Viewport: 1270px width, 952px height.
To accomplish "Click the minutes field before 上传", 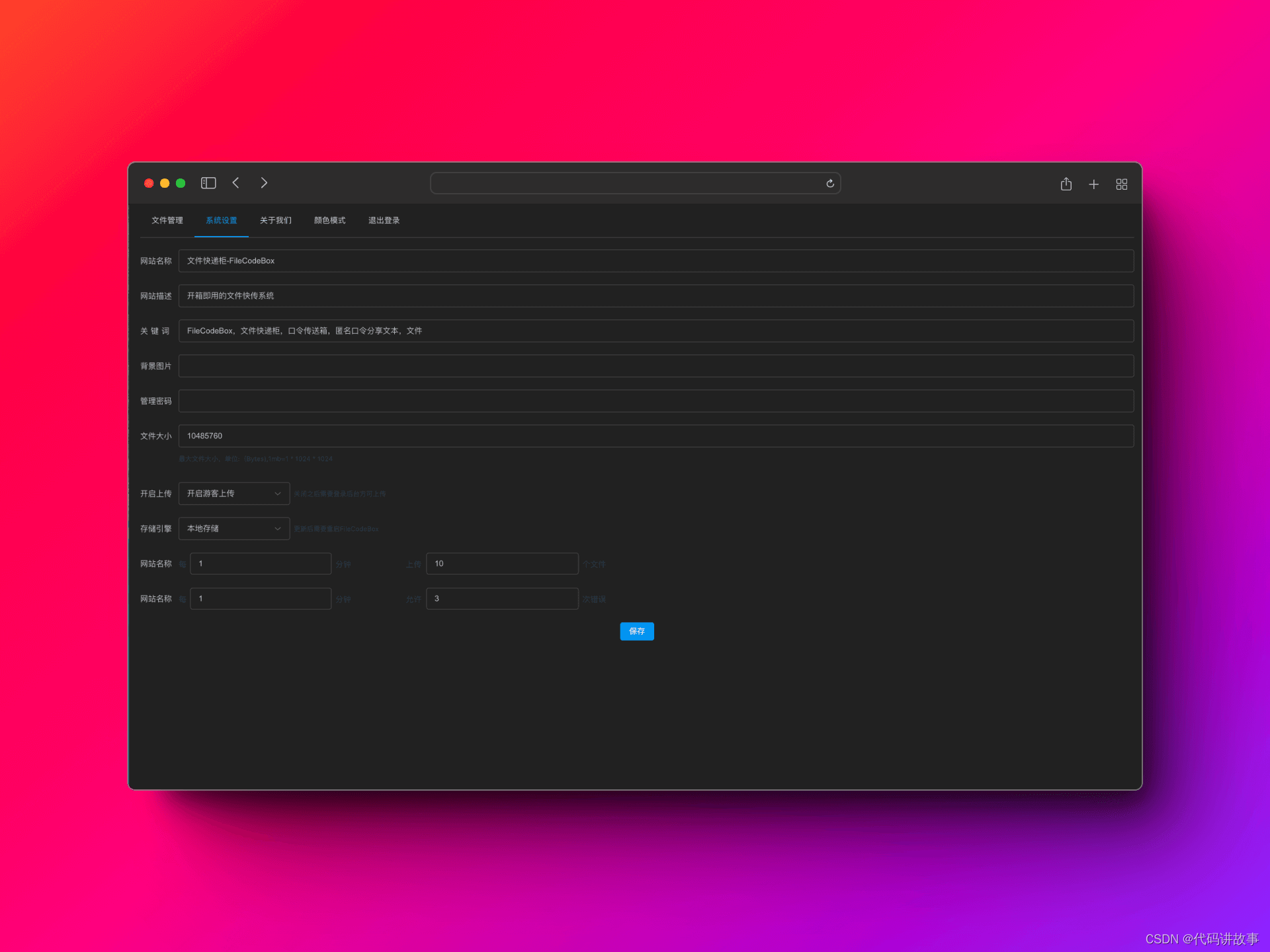I will click(261, 563).
